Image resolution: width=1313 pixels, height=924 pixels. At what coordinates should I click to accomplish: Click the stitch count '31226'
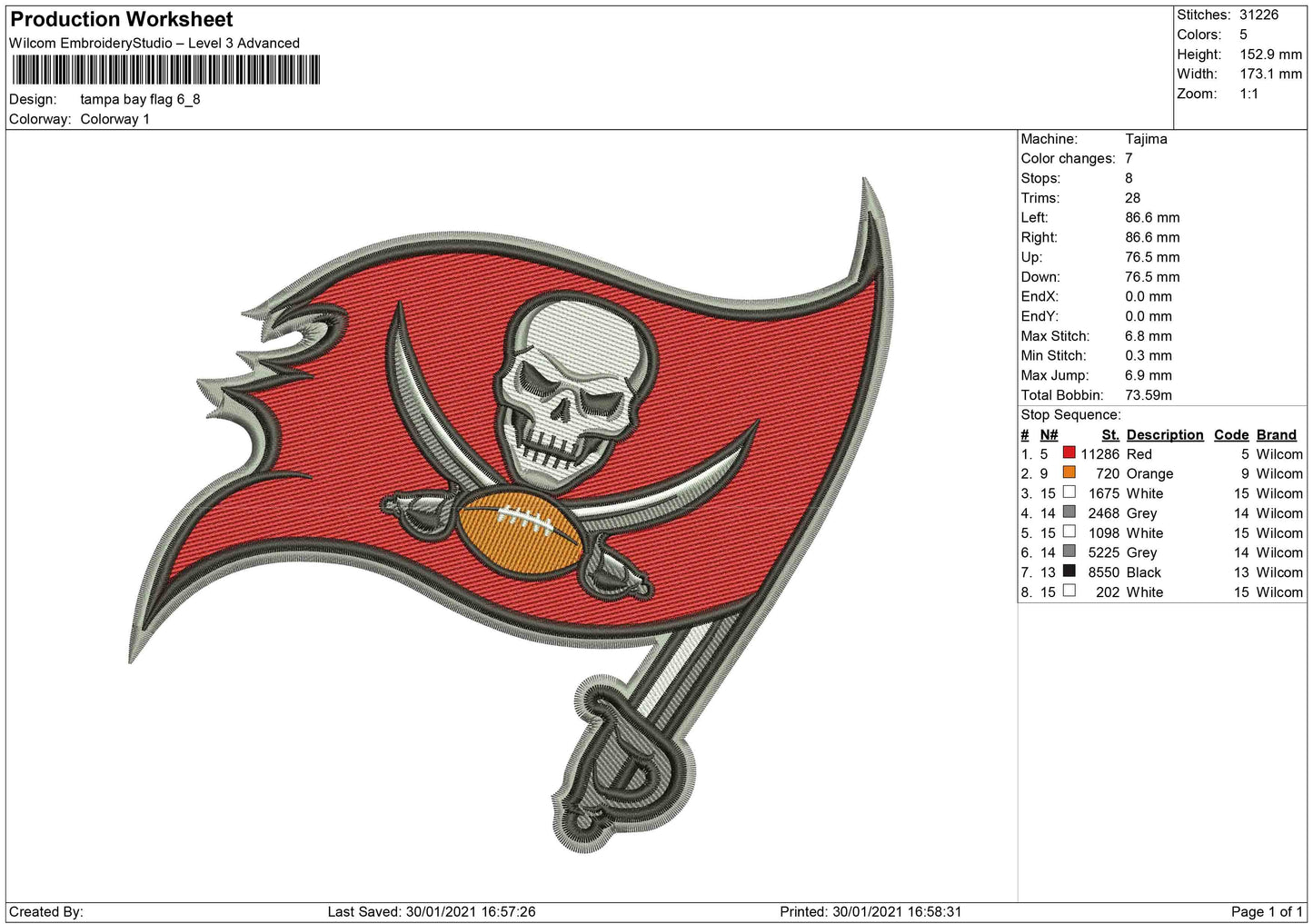click(1258, 15)
